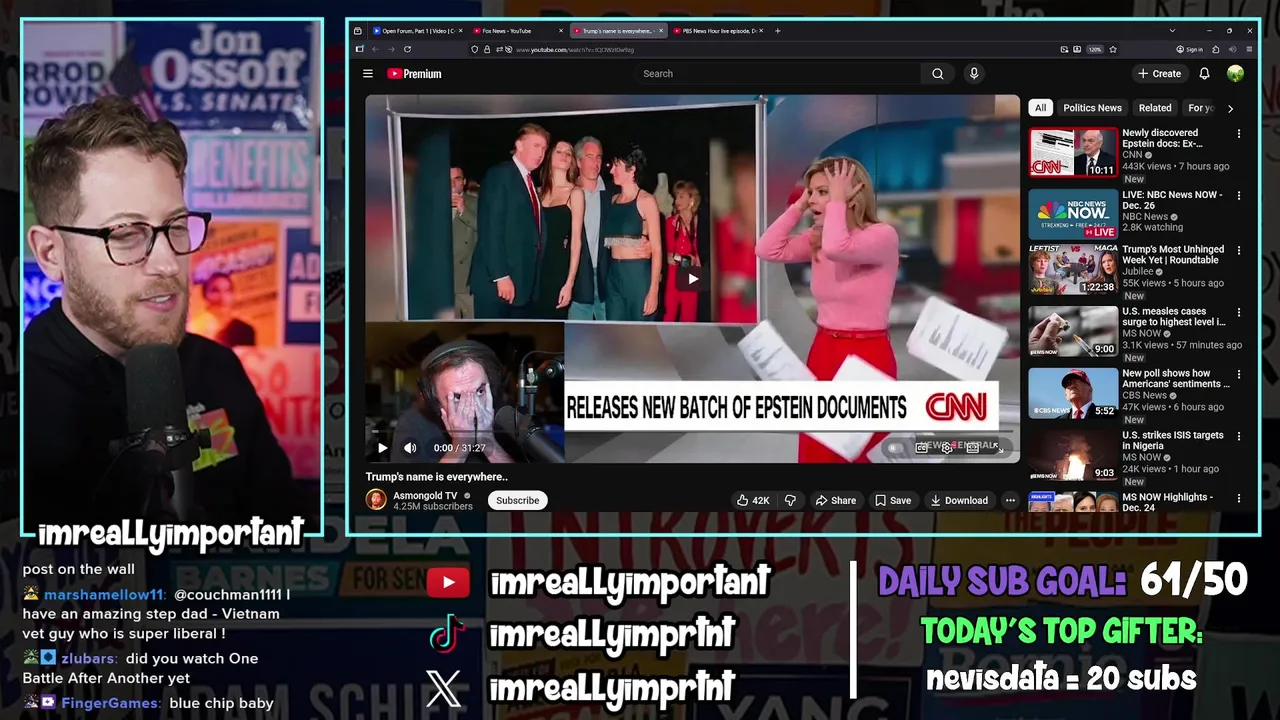The image size is (1280, 720).
Task: Open options menu for CBS poll video
Action: pyautogui.click(x=1239, y=375)
